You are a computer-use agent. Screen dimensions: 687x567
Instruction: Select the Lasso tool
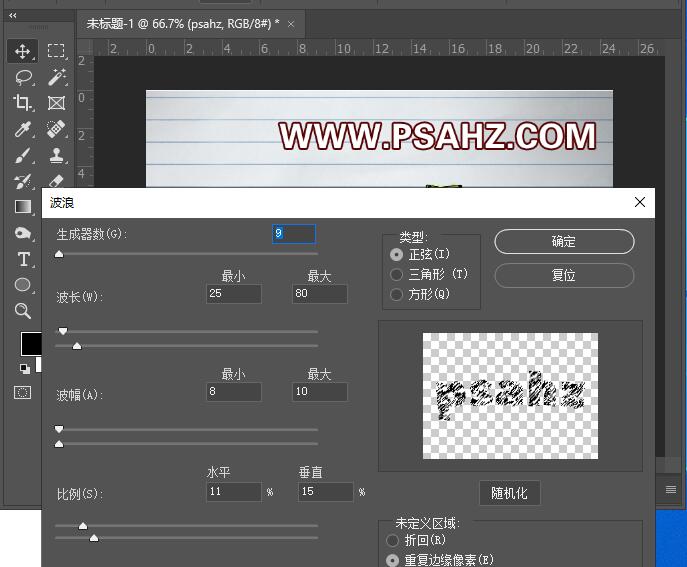tap(23, 78)
